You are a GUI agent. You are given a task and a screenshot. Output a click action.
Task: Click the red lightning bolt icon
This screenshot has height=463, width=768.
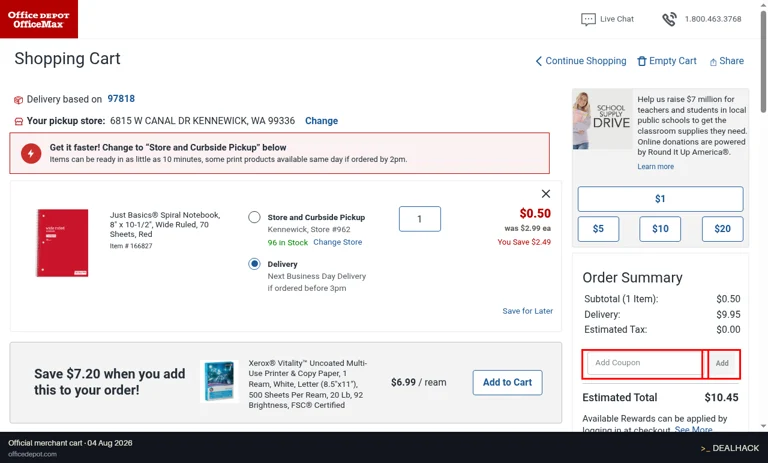point(31,153)
